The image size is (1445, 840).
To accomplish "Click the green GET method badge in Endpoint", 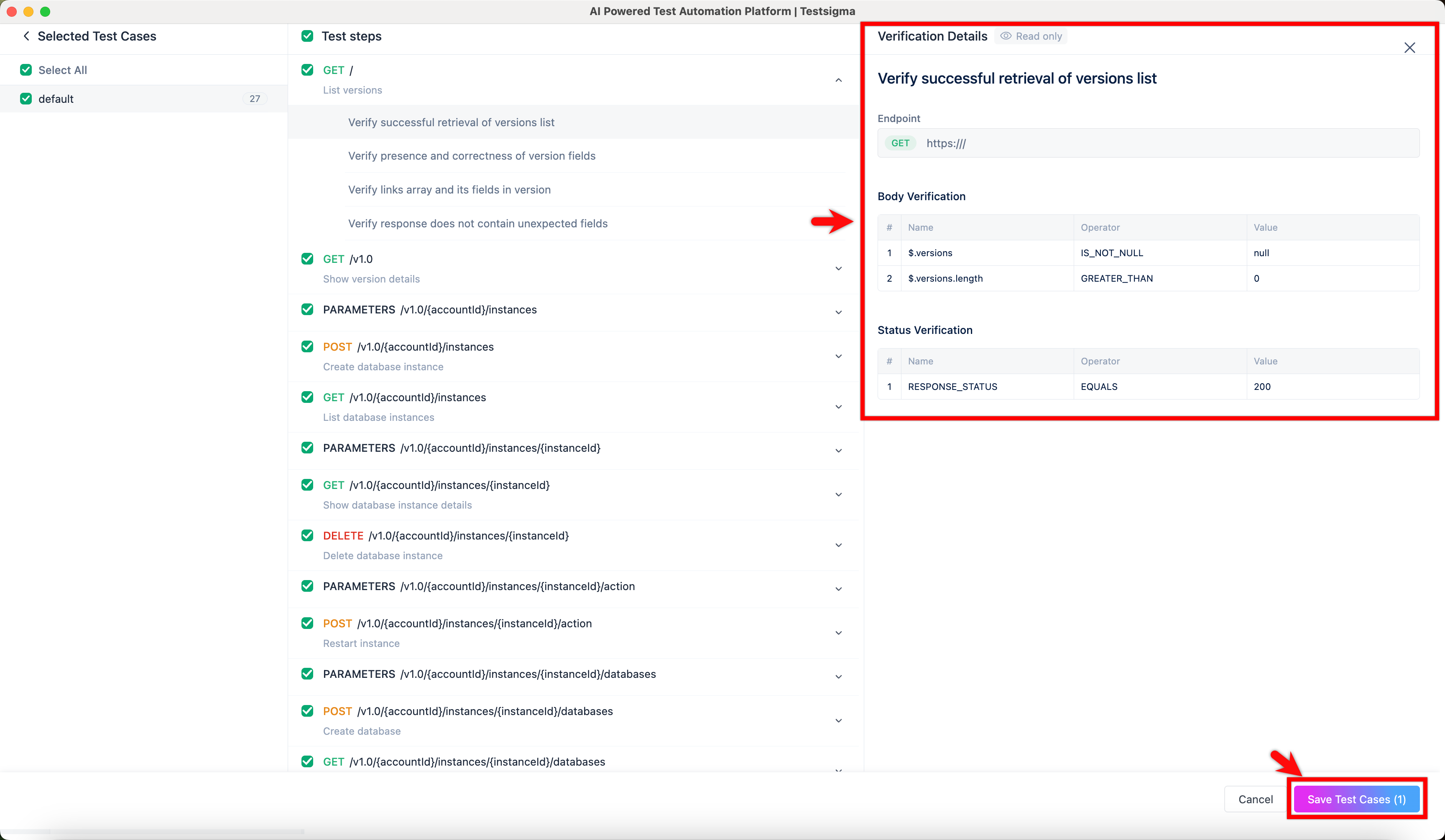I will point(900,143).
